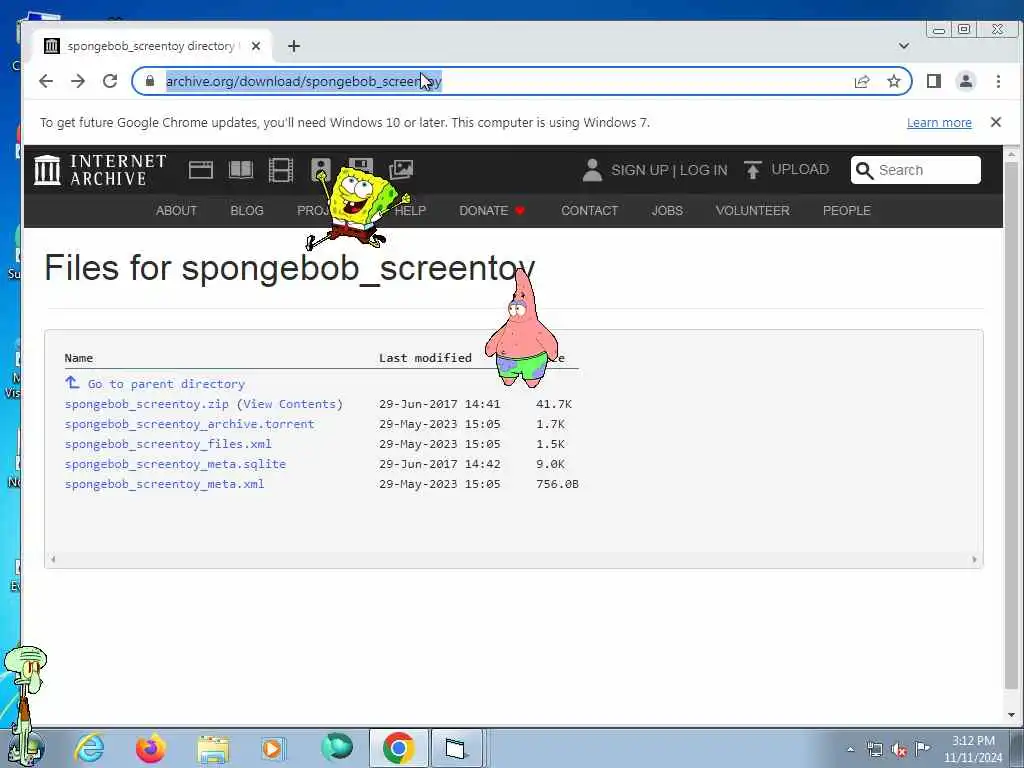The image size is (1024, 768).
Task: Open the Software floppy disk icon
Action: [x=360, y=167]
